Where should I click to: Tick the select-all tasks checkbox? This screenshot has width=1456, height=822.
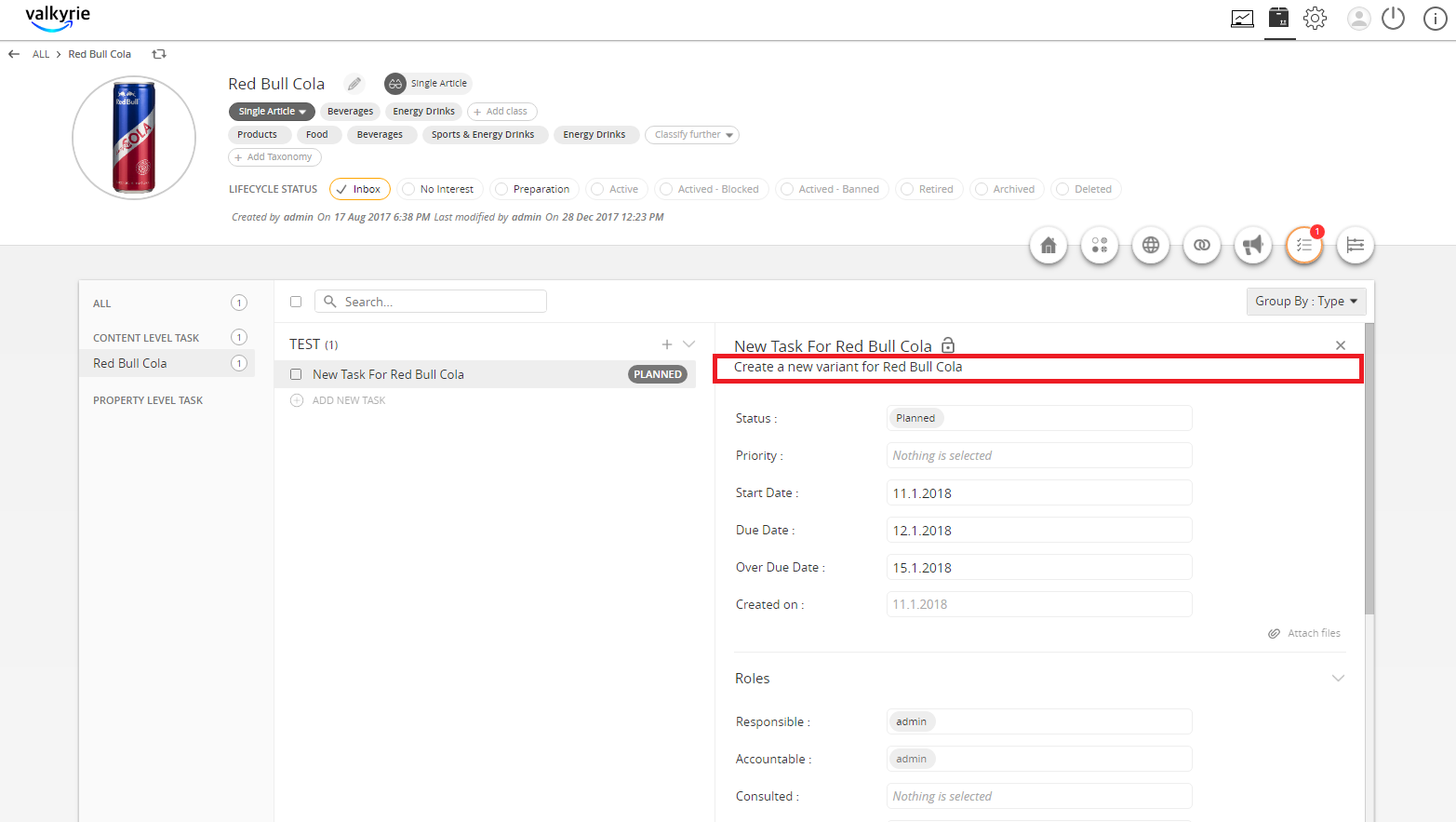296,302
